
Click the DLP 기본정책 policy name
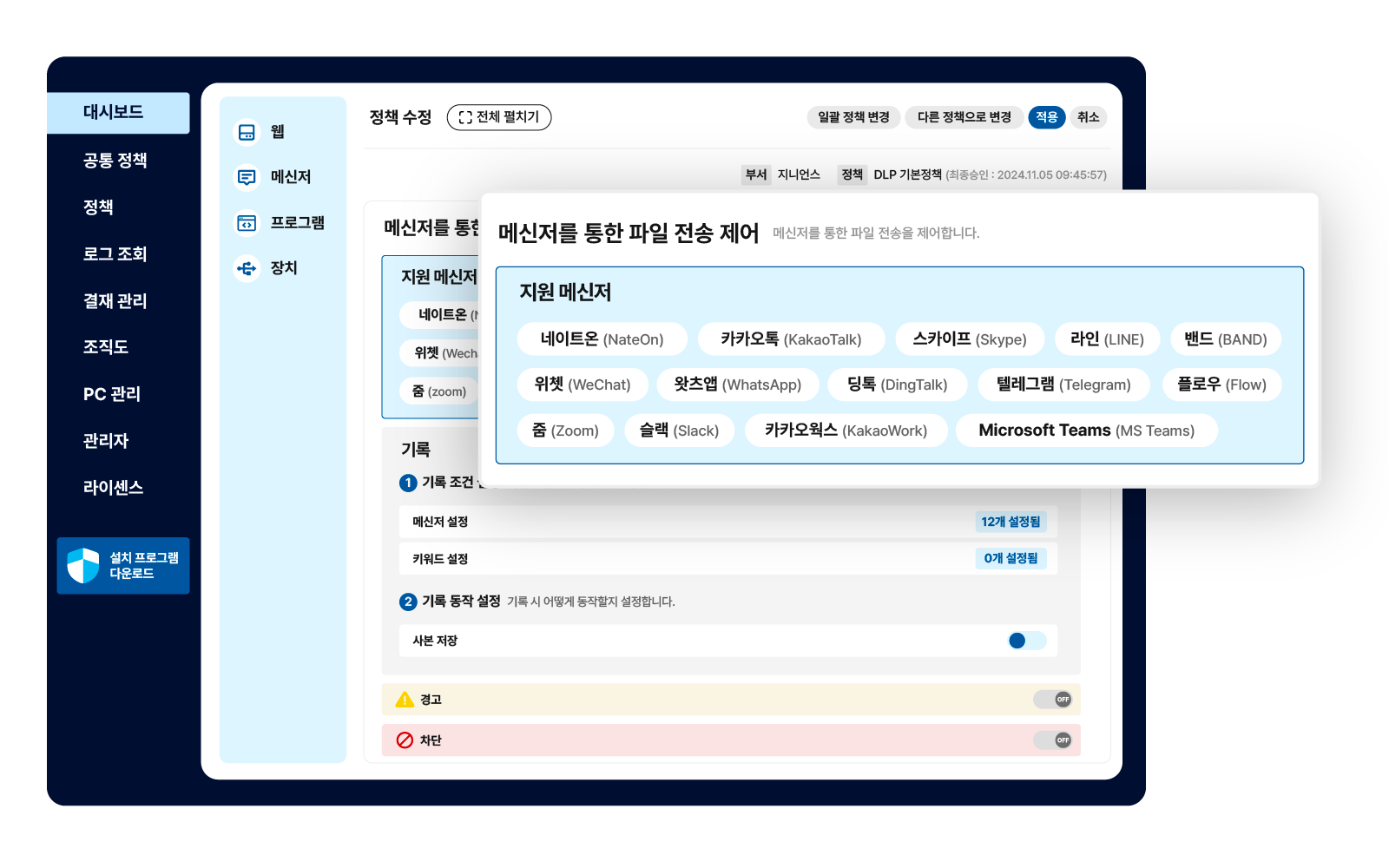(x=907, y=174)
